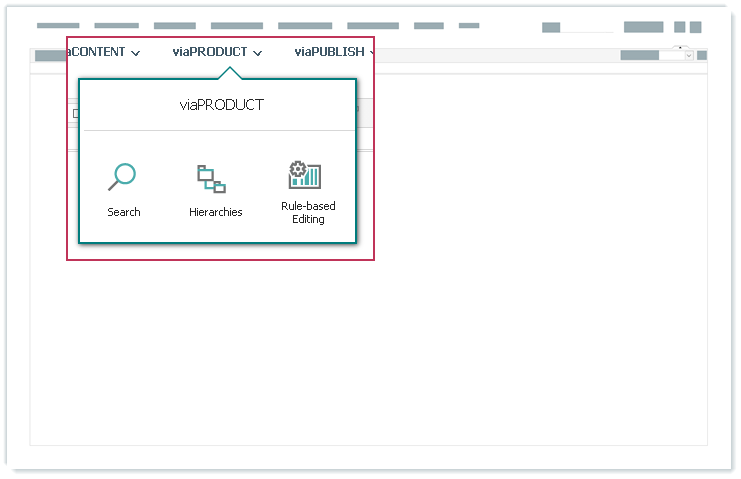Toggle the checkbox partly hidden behind popup
741x479 pixels.
click(75, 114)
